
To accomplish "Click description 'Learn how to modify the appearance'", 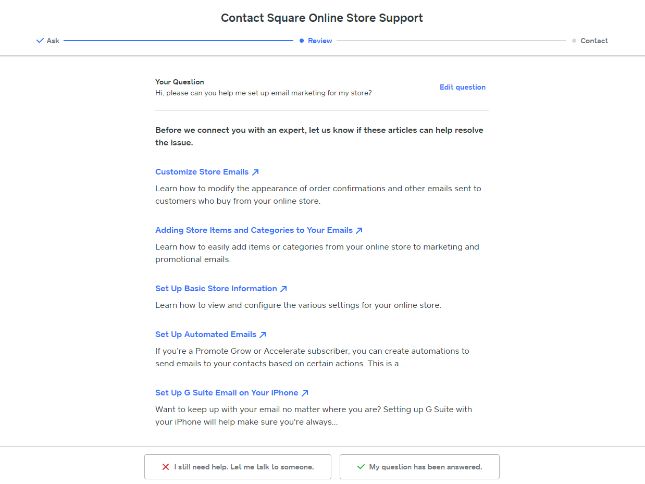I will (318, 195).
